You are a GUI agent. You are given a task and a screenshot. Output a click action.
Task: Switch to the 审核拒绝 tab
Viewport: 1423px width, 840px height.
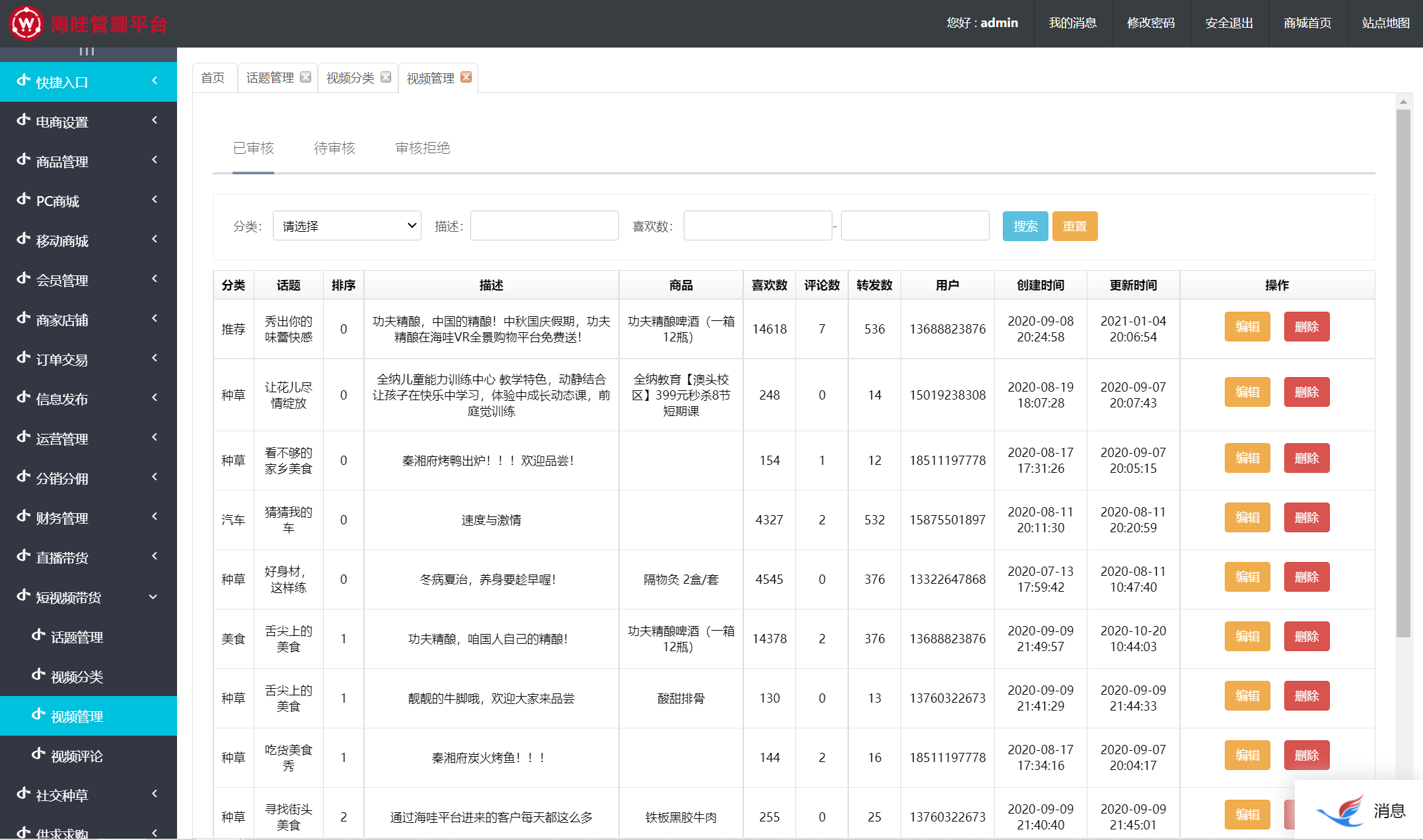[423, 148]
